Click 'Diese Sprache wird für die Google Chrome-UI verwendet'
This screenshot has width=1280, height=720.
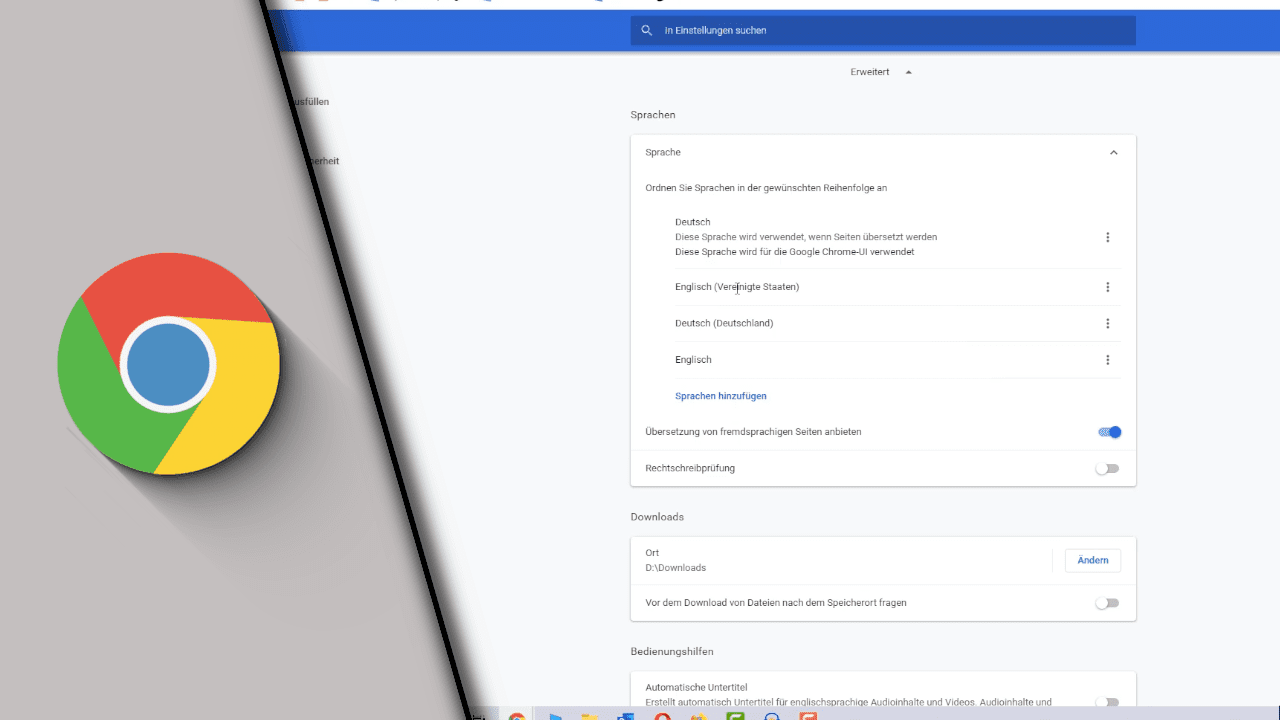point(795,252)
